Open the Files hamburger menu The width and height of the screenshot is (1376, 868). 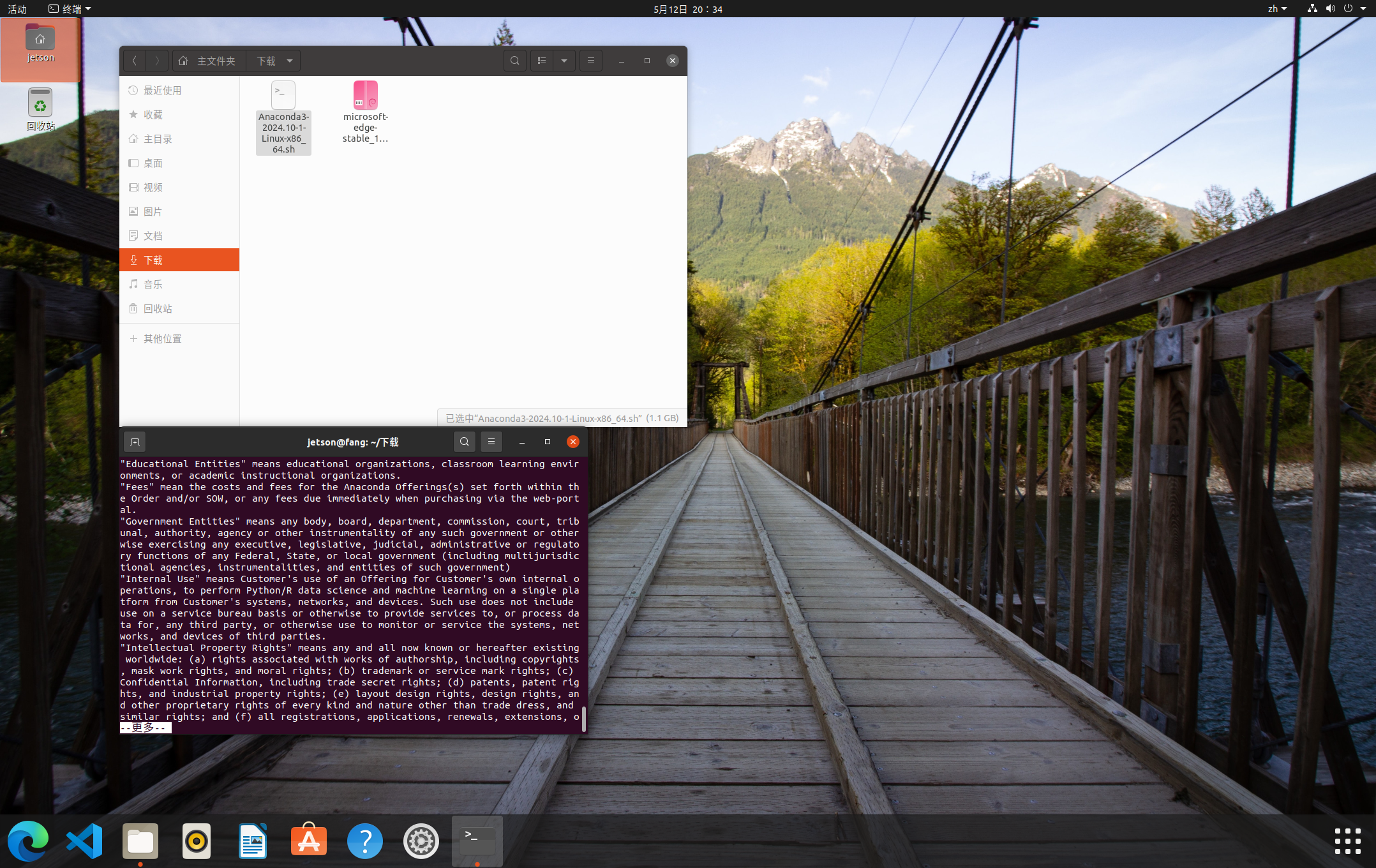click(x=591, y=61)
